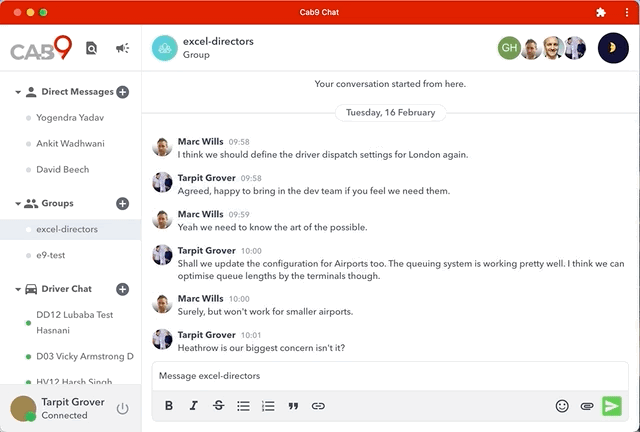Click Tarpit Grover profile avatar in the sidebar footer
Image resolution: width=640 pixels, height=432 pixels.
(23, 408)
